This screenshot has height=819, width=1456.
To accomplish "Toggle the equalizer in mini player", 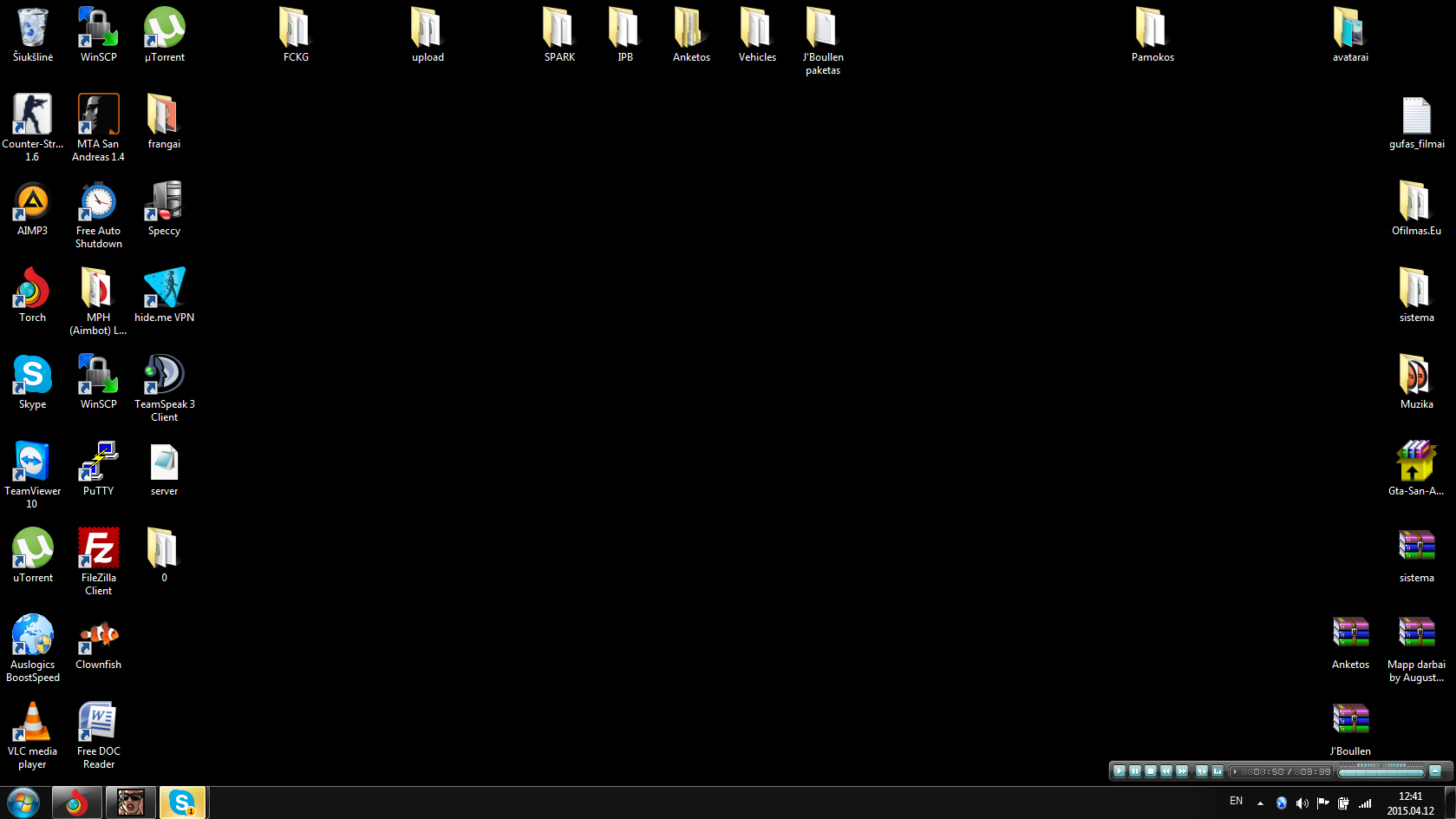I will (1218, 771).
